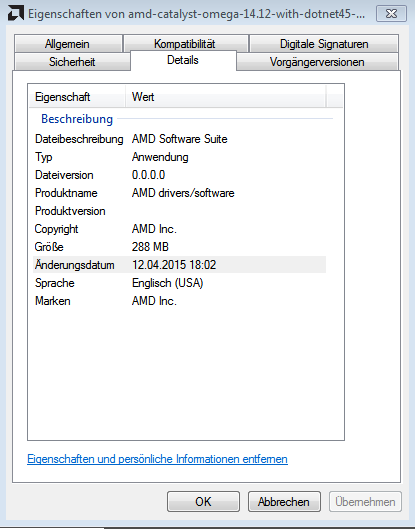Viewport: 415px width, 529px height.
Task: Select the Digitale Signaturen tab
Action: click(324, 44)
